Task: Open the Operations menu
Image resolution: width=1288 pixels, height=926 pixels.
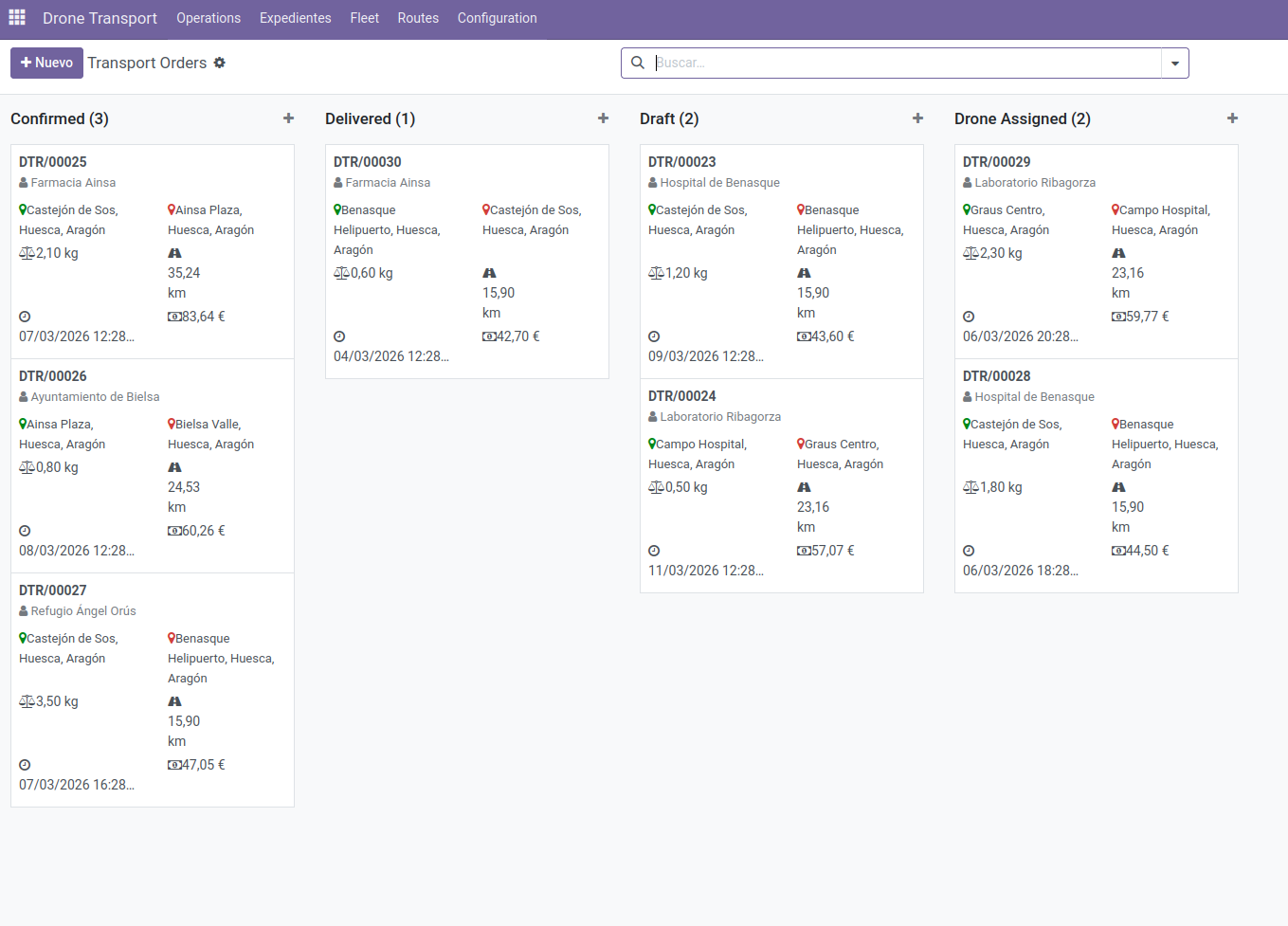Action: pos(209,17)
